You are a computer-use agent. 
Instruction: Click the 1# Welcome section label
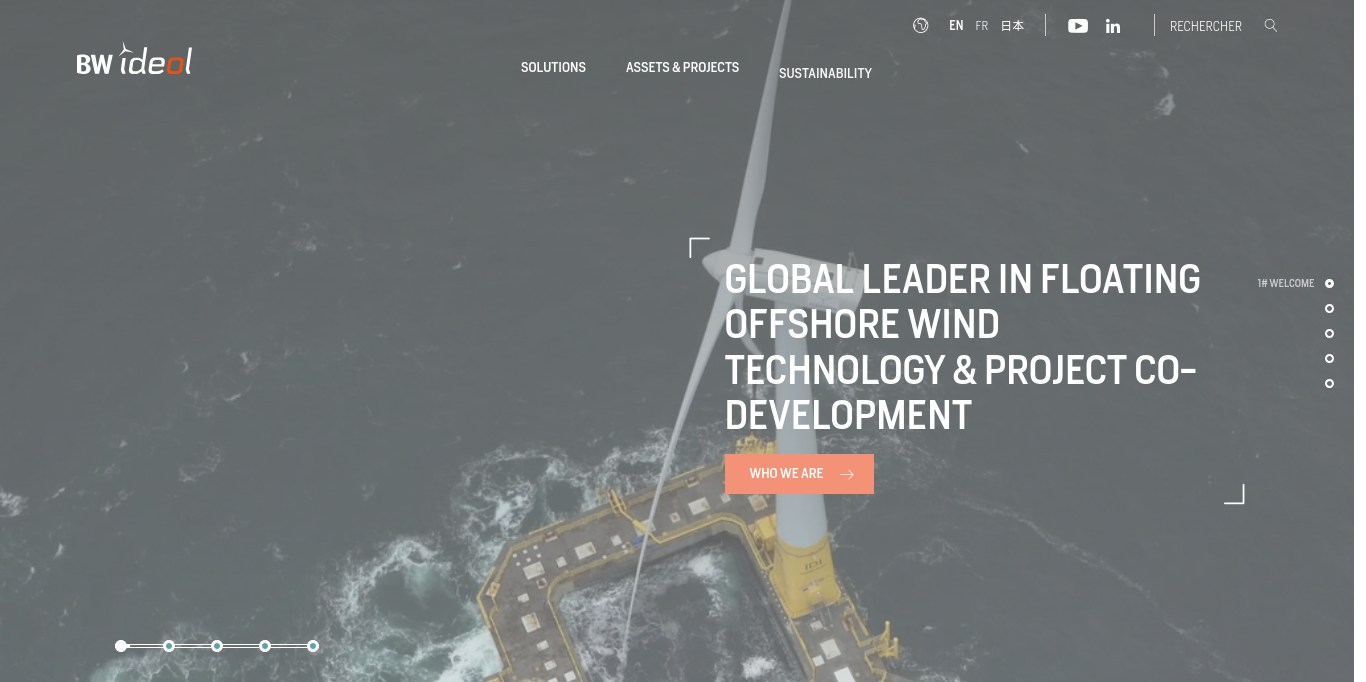[x=1285, y=284]
